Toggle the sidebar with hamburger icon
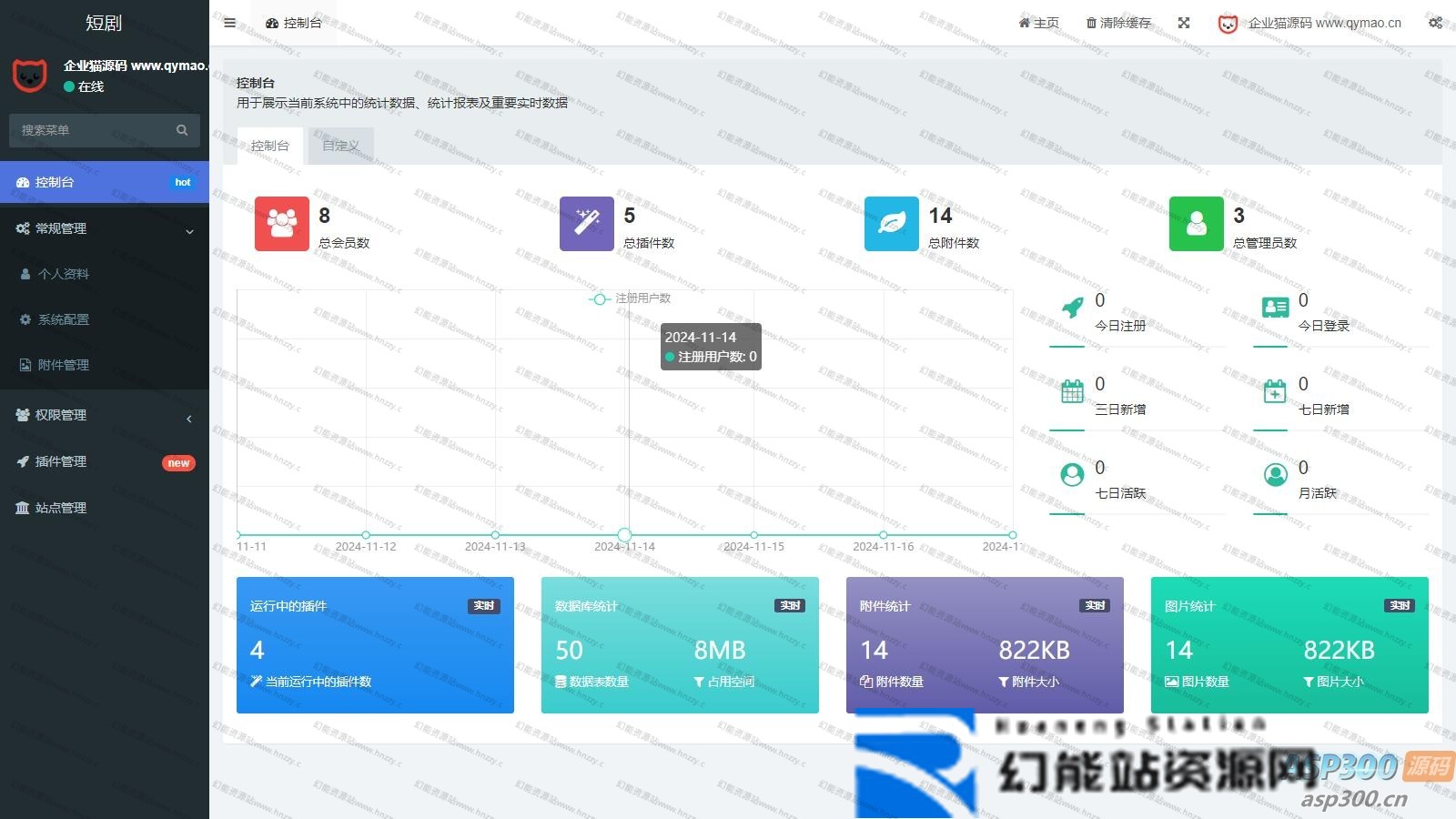The width and height of the screenshot is (1456, 819). pyautogui.click(x=229, y=23)
